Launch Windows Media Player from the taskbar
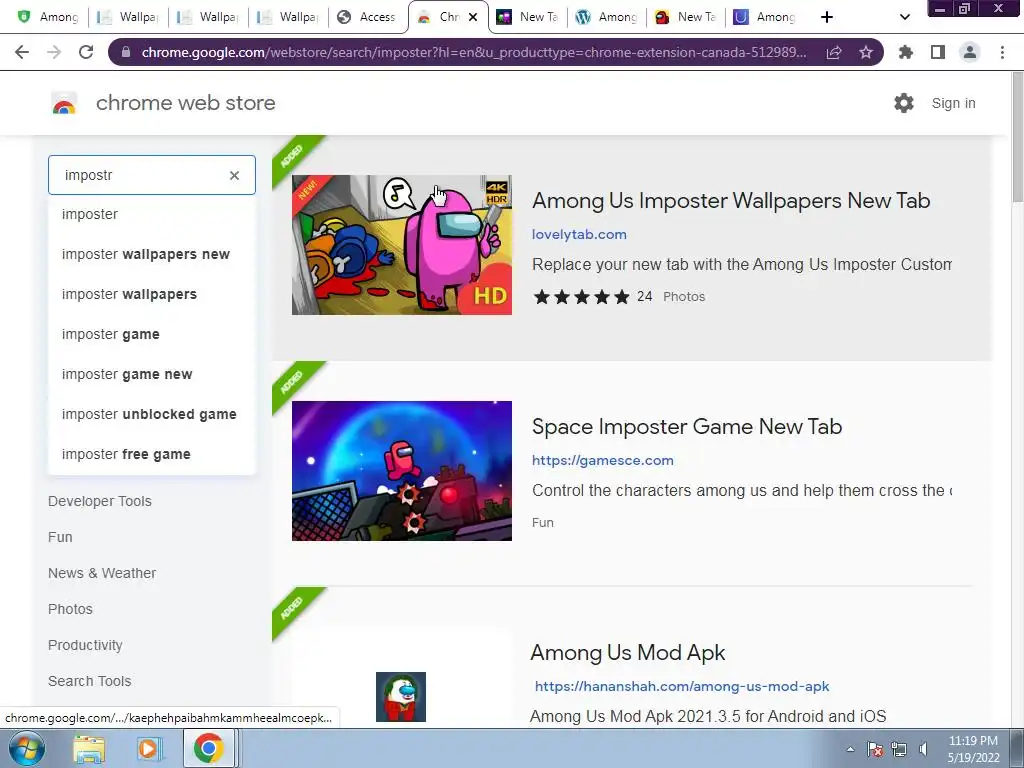The height and width of the screenshot is (768, 1024). pyautogui.click(x=149, y=749)
